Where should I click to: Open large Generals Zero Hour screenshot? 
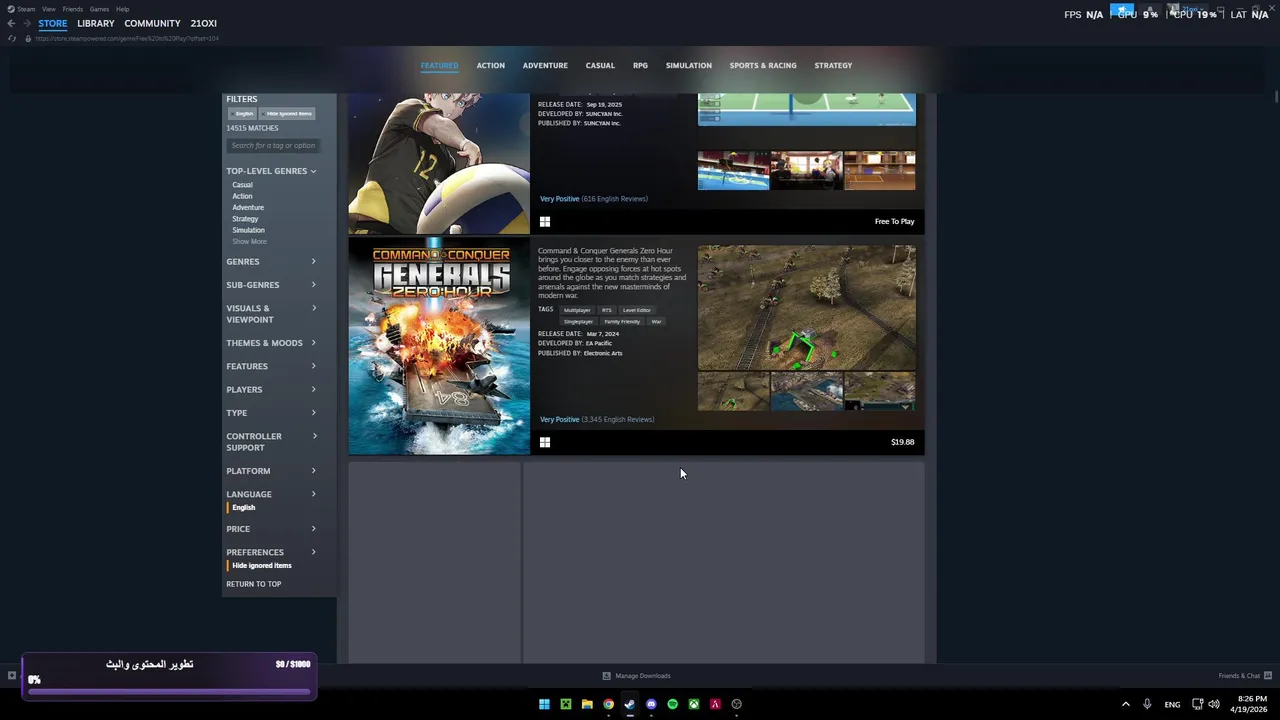[806, 308]
